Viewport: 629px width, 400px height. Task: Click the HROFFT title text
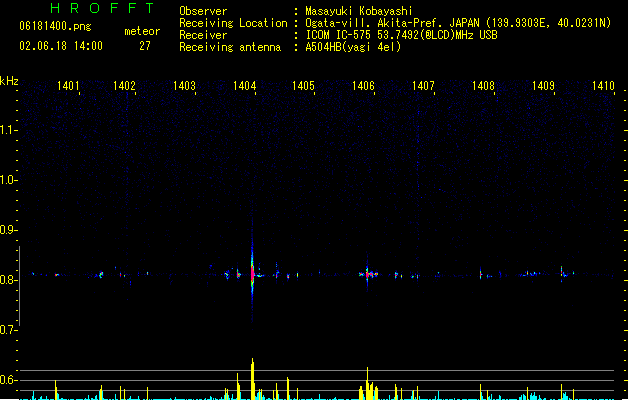pyautogui.click(x=103, y=8)
